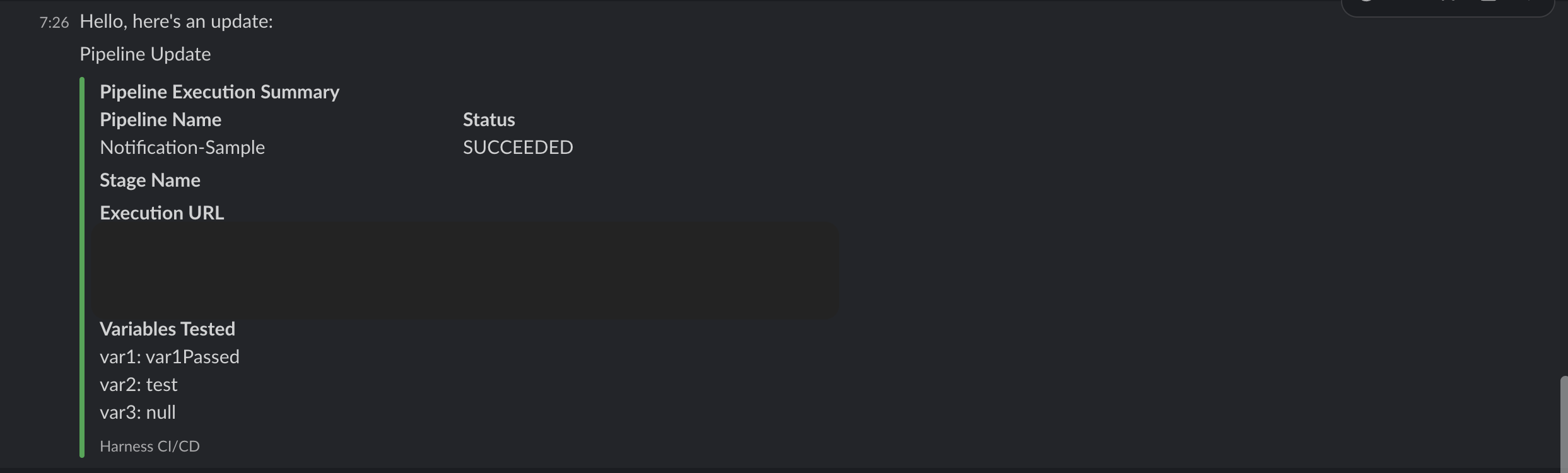Click the Pipeline Name field label

[x=160, y=120]
